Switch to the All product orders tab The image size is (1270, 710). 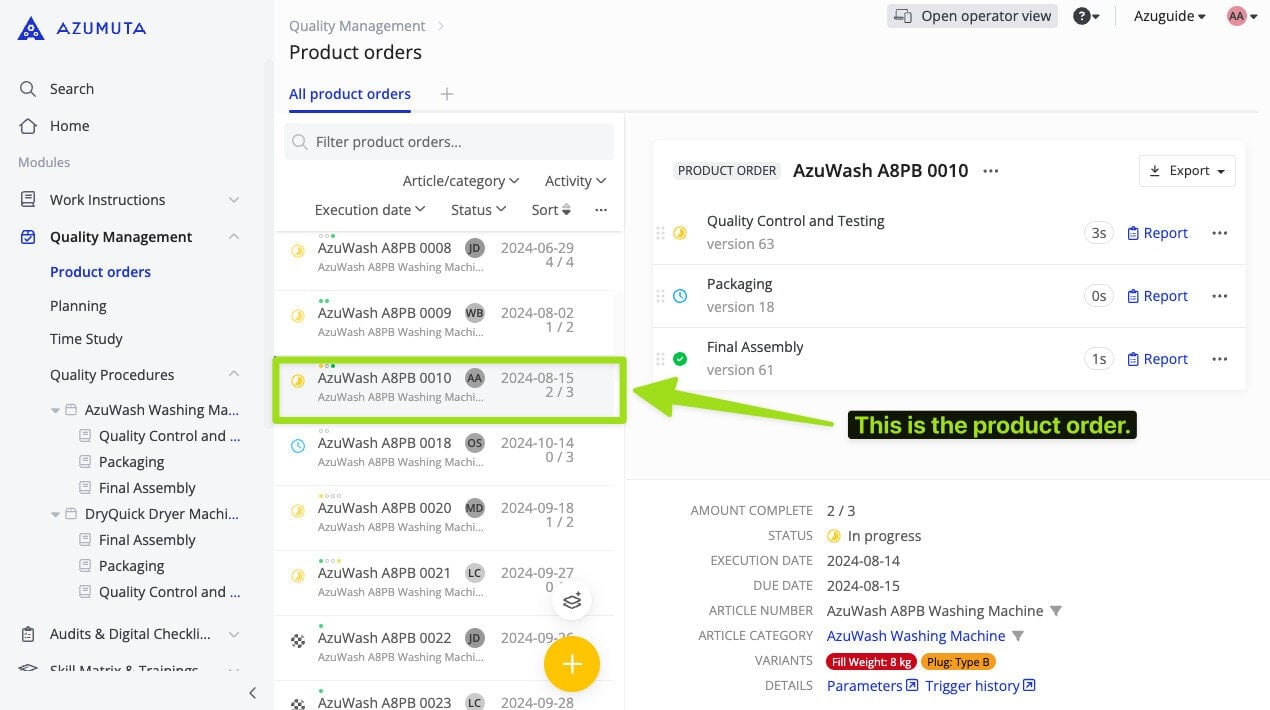click(349, 94)
